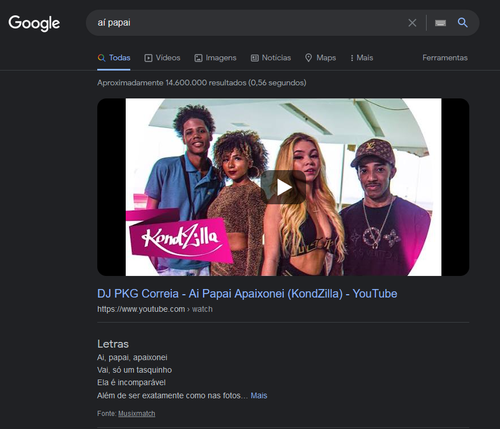500x429 pixels.
Task: Click the youtube.com watch URL
Action: coord(155,309)
